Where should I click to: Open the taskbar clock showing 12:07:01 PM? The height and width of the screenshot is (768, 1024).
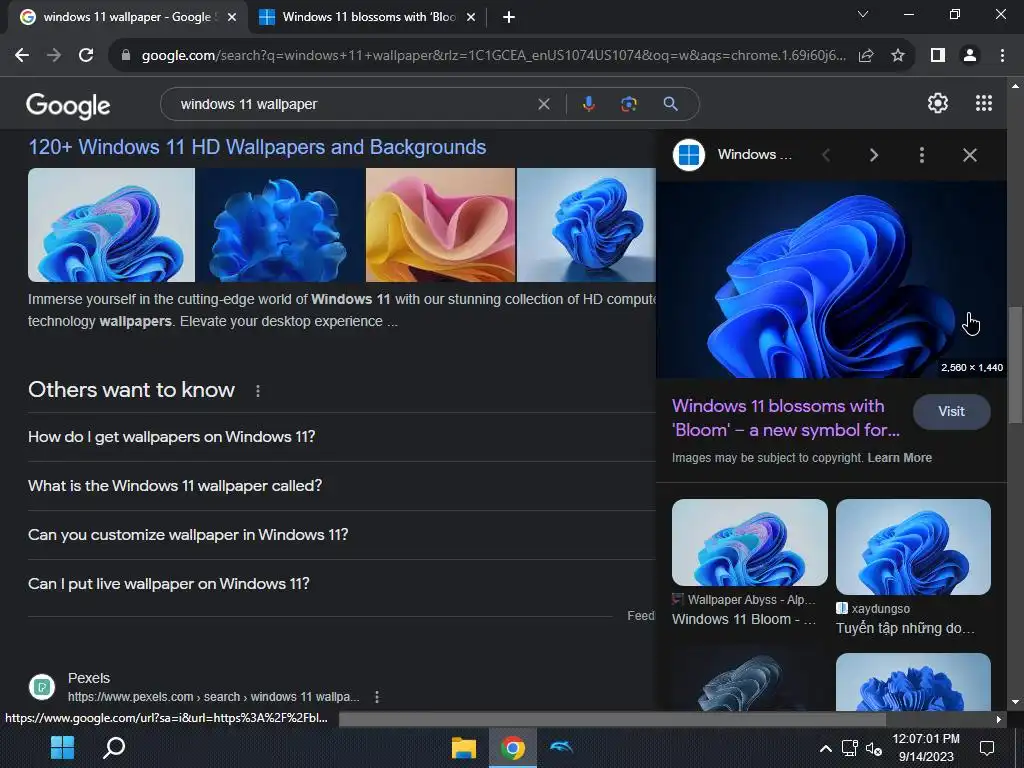coord(925,748)
